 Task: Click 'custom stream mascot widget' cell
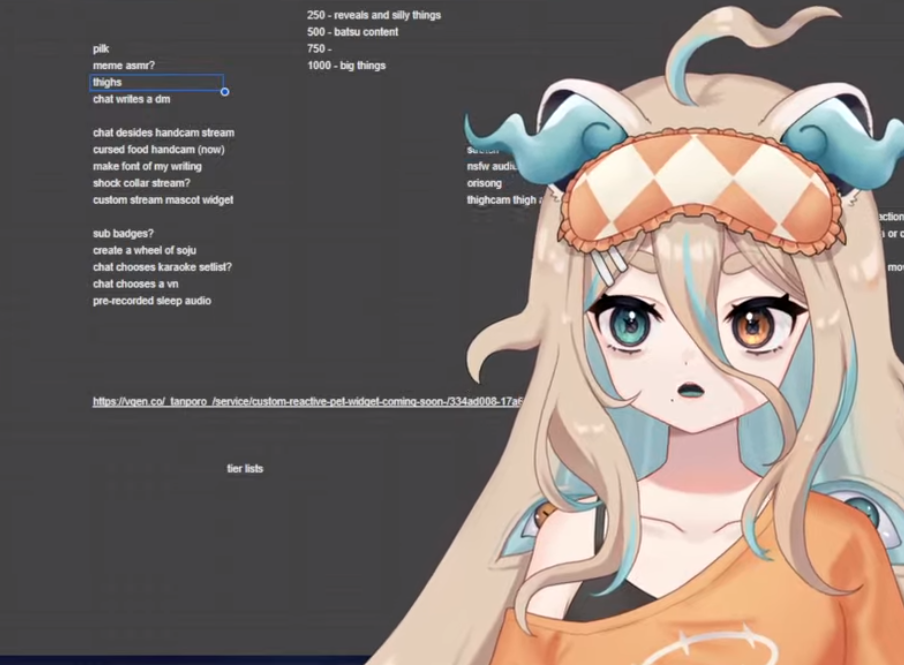(x=163, y=200)
